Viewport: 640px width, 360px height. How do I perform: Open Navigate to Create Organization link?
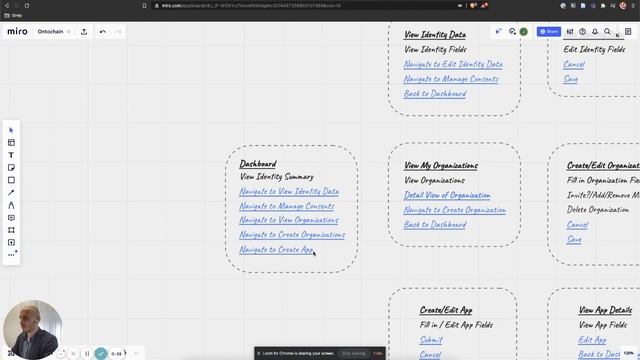[x=455, y=210]
